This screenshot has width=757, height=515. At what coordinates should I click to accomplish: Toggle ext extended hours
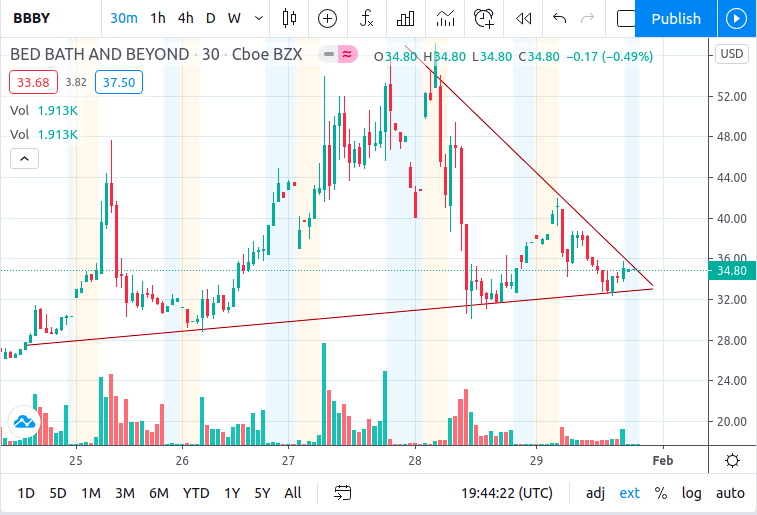tap(630, 493)
